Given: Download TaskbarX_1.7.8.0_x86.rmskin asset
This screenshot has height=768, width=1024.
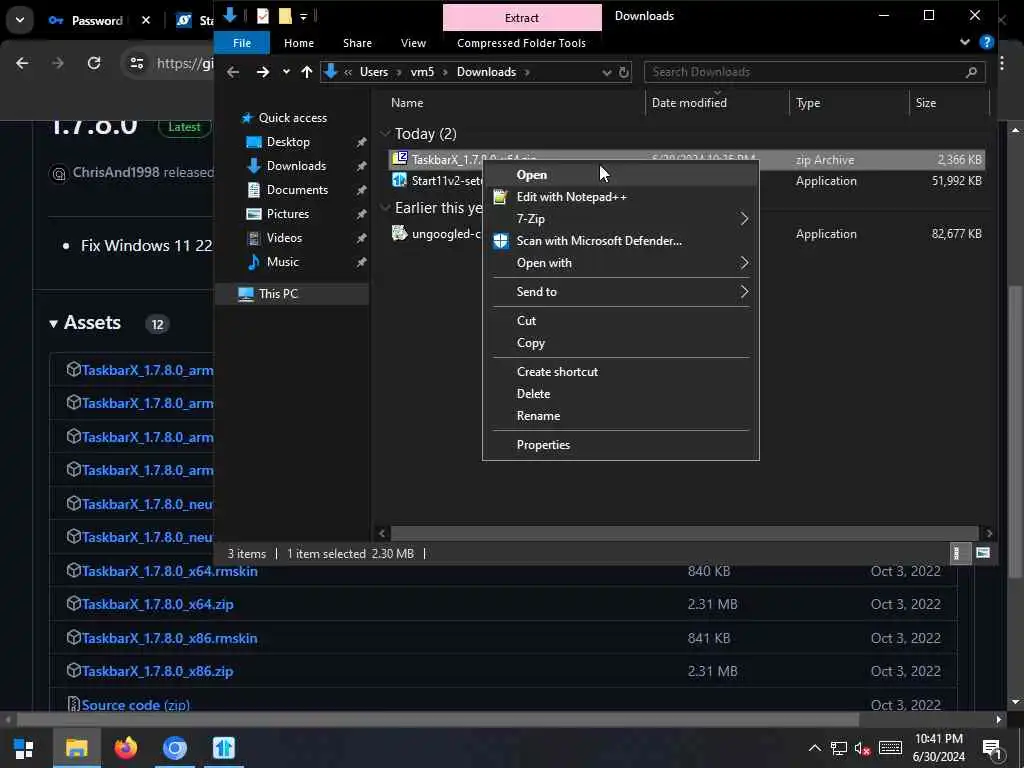Looking at the screenshot, I should pyautogui.click(x=169, y=638).
